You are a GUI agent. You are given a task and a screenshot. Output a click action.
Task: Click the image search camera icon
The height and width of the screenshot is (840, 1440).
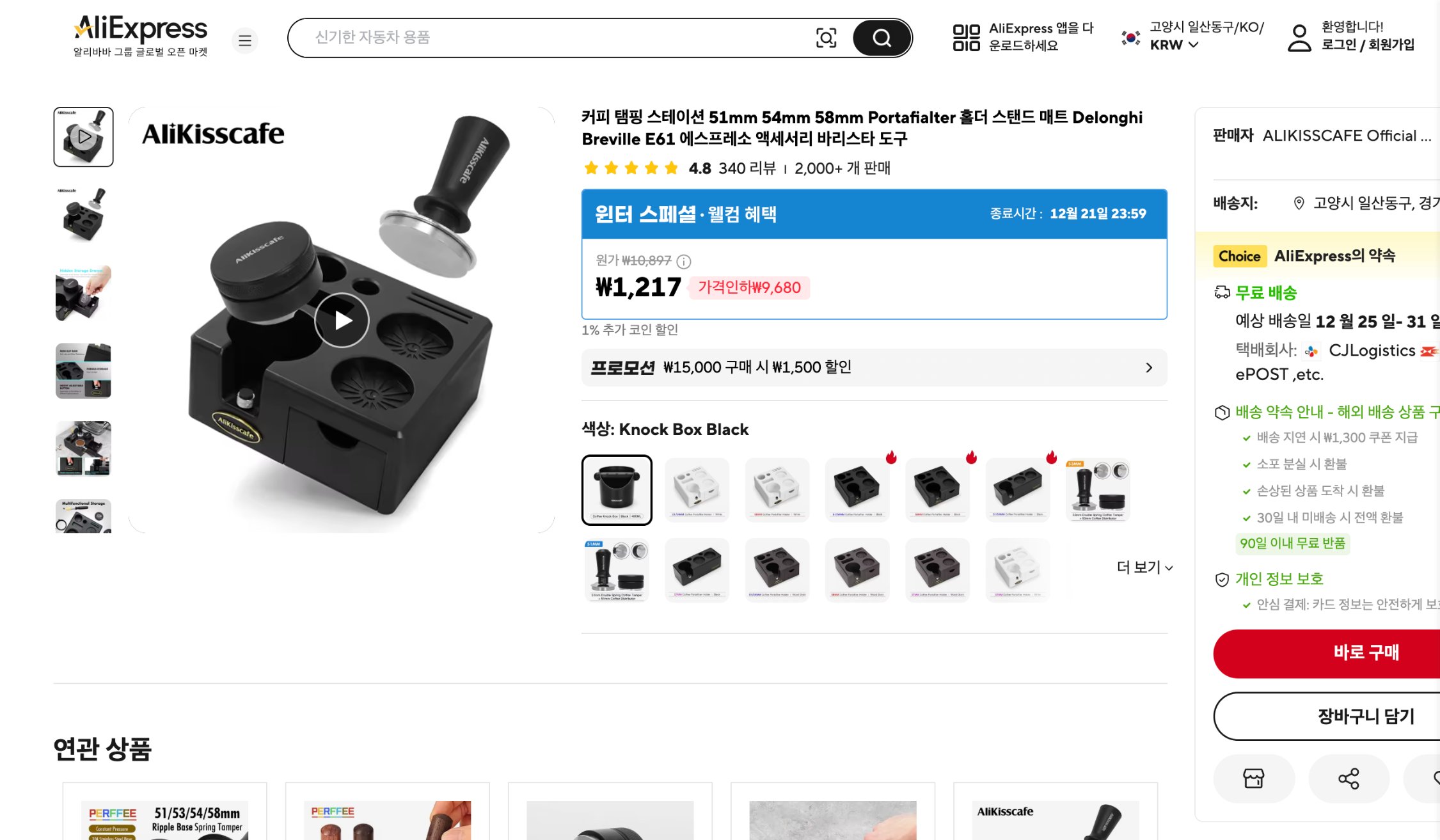[x=826, y=38]
